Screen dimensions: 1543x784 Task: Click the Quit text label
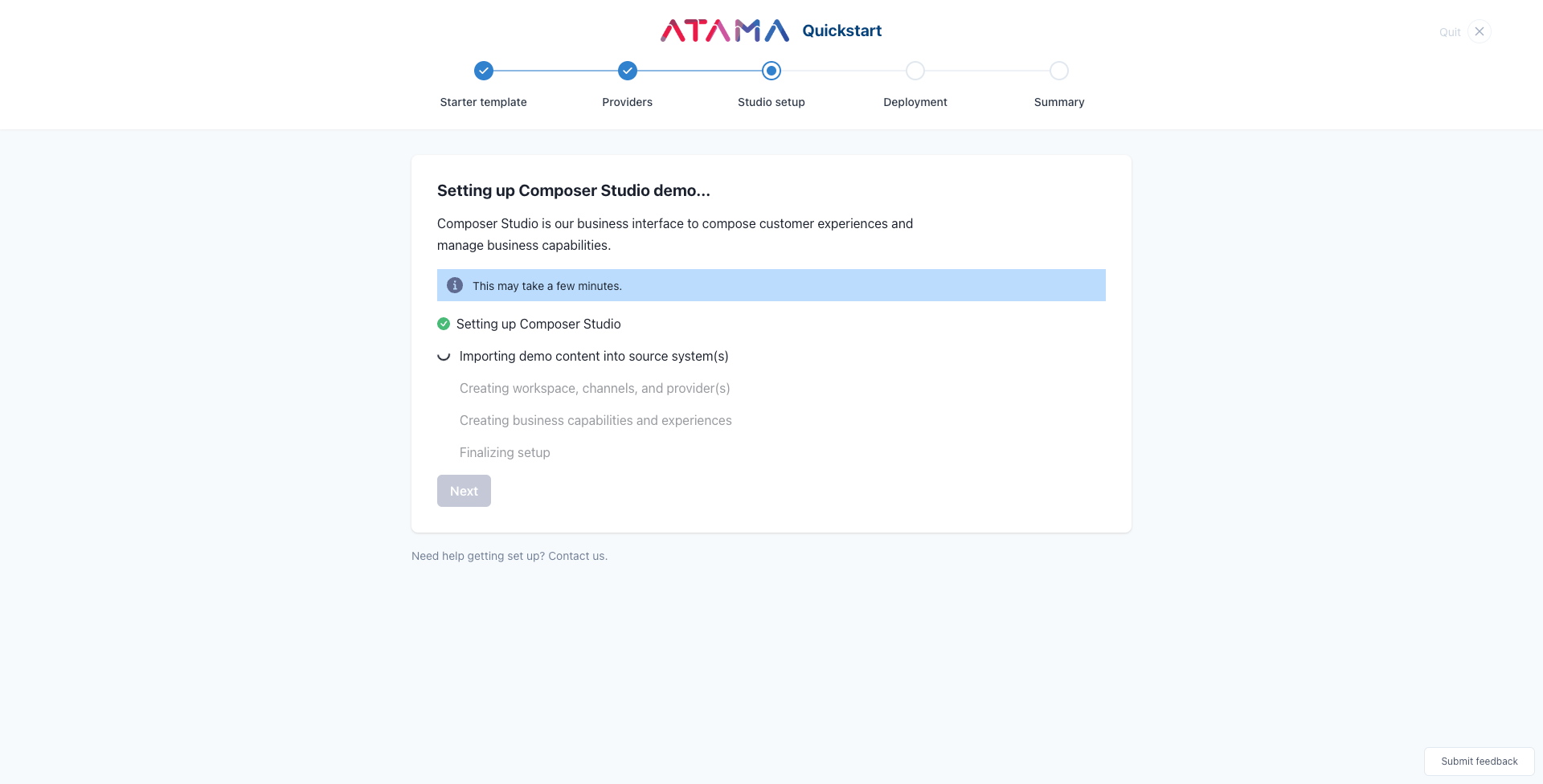[1450, 32]
